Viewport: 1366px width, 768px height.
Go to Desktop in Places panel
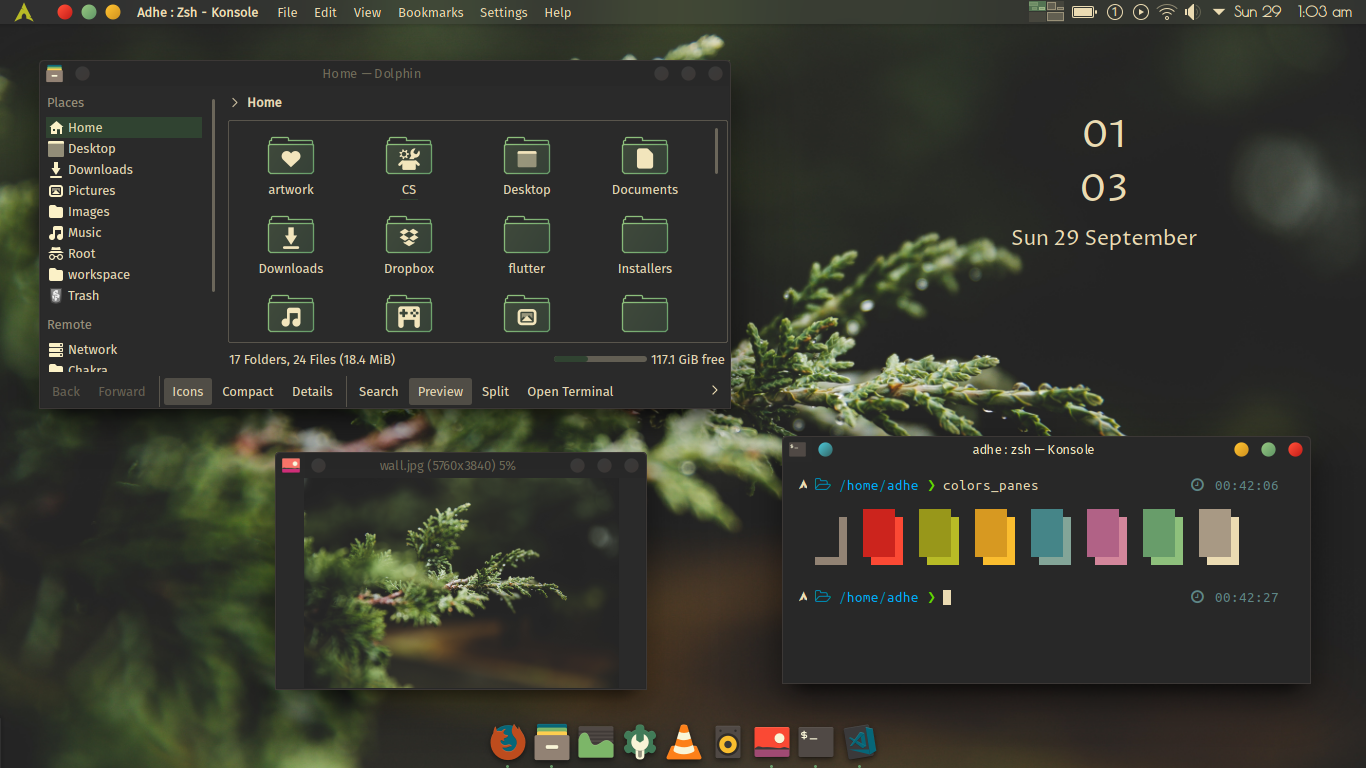[124, 148]
